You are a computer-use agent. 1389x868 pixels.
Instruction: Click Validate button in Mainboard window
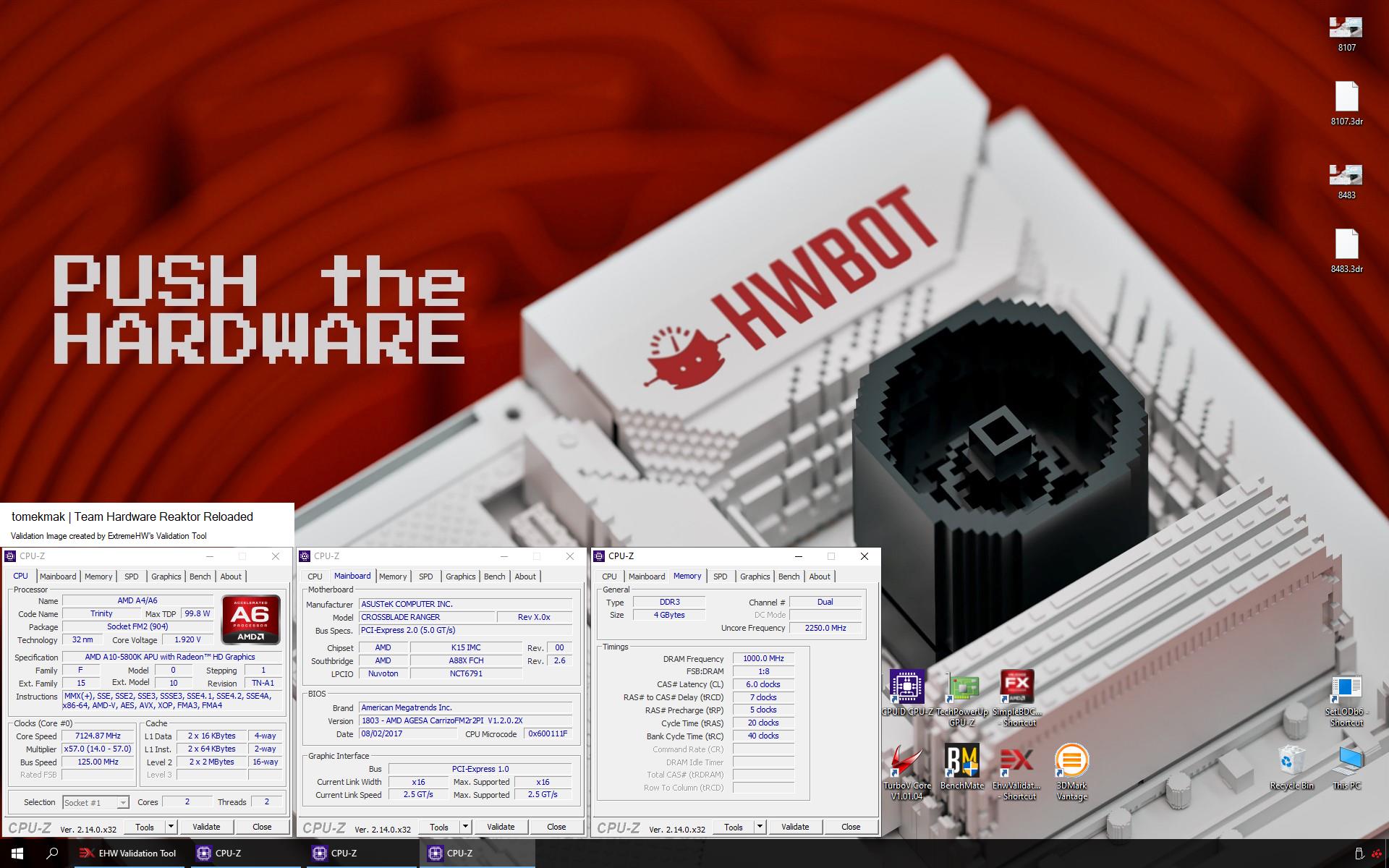click(501, 827)
